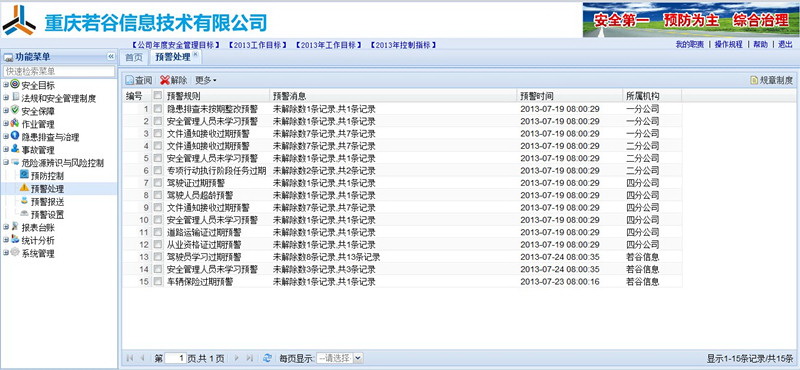Click the 统计分析 icon

click(x=15, y=240)
